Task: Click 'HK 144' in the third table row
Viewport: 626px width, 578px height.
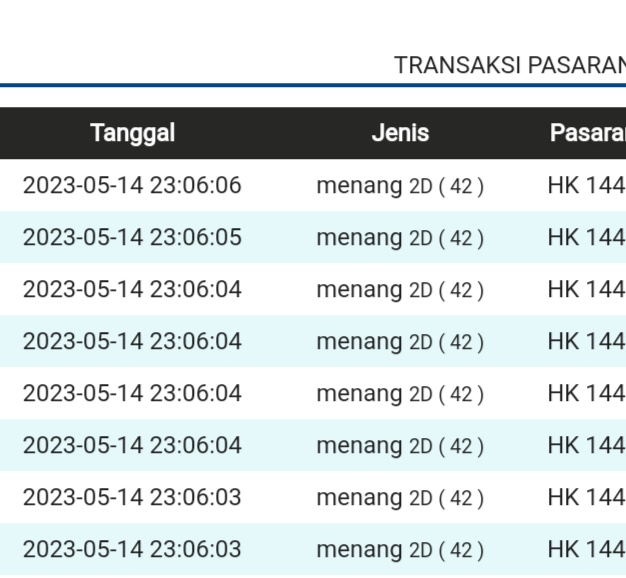Action: tap(586, 290)
